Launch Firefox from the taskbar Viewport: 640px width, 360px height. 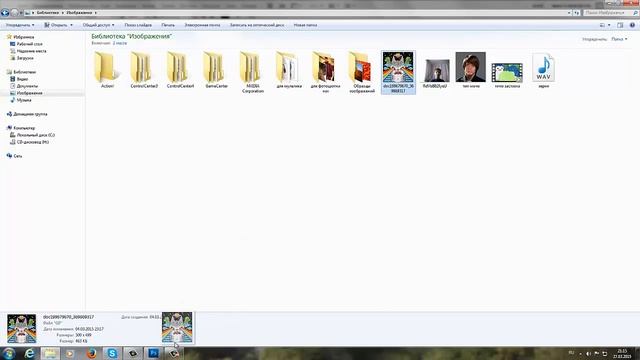(x=91, y=353)
